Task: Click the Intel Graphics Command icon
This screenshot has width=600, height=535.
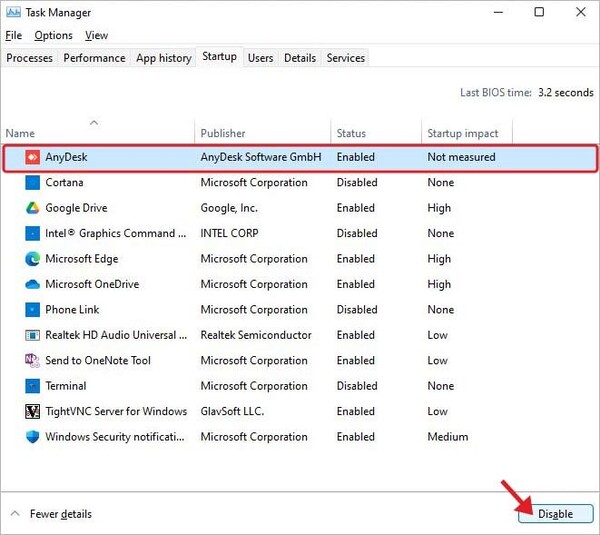Action: coord(33,233)
